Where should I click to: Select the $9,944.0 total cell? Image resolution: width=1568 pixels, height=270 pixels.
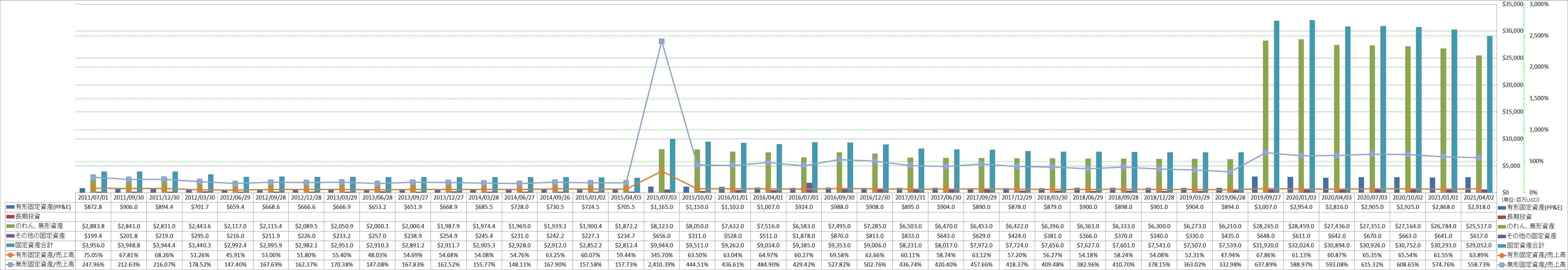coord(661,246)
